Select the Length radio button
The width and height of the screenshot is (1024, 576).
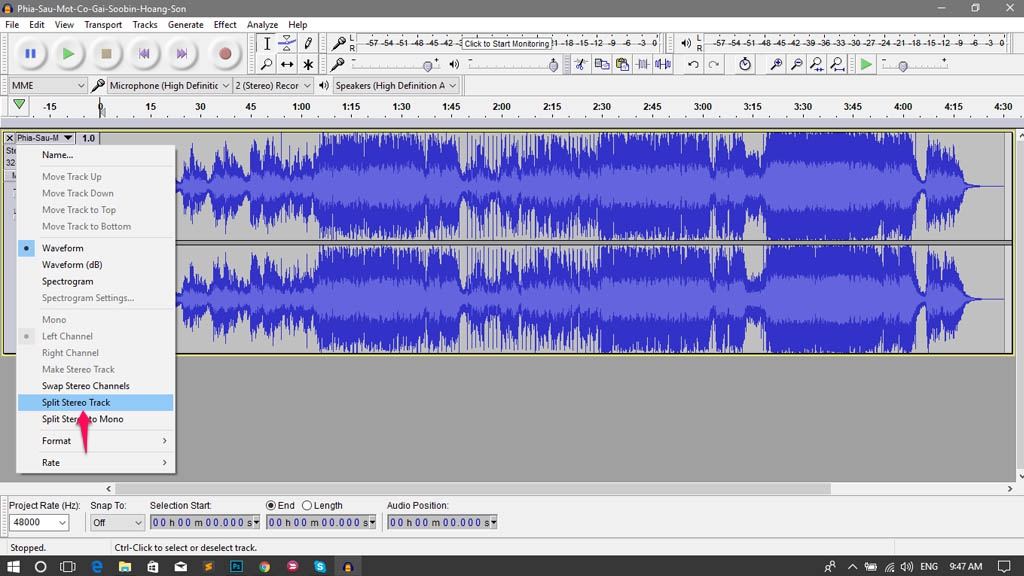tap(307, 506)
